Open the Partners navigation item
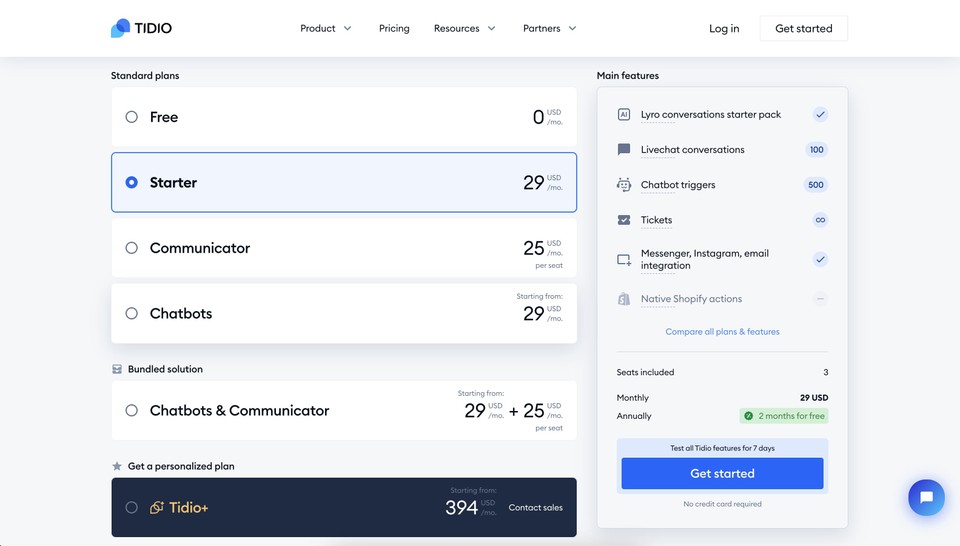 point(542,28)
